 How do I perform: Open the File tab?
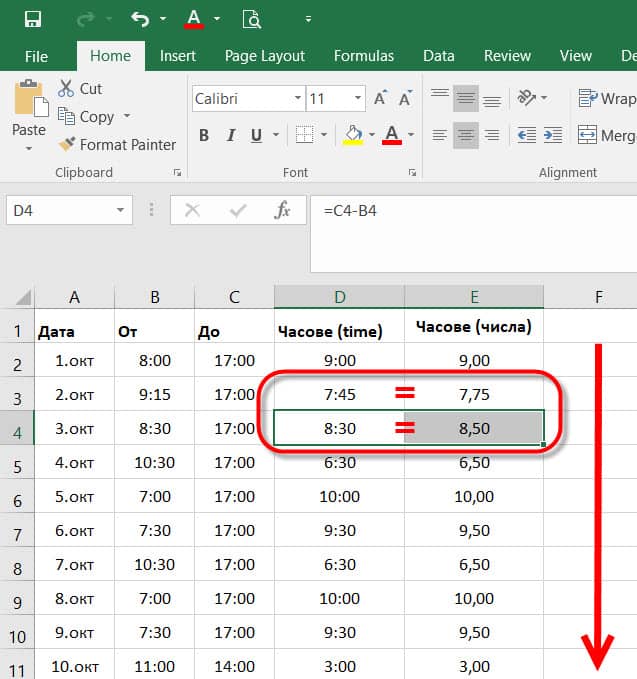pos(36,56)
